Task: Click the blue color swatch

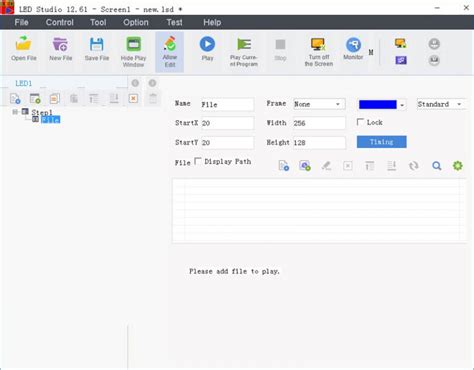Action: click(x=377, y=104)
